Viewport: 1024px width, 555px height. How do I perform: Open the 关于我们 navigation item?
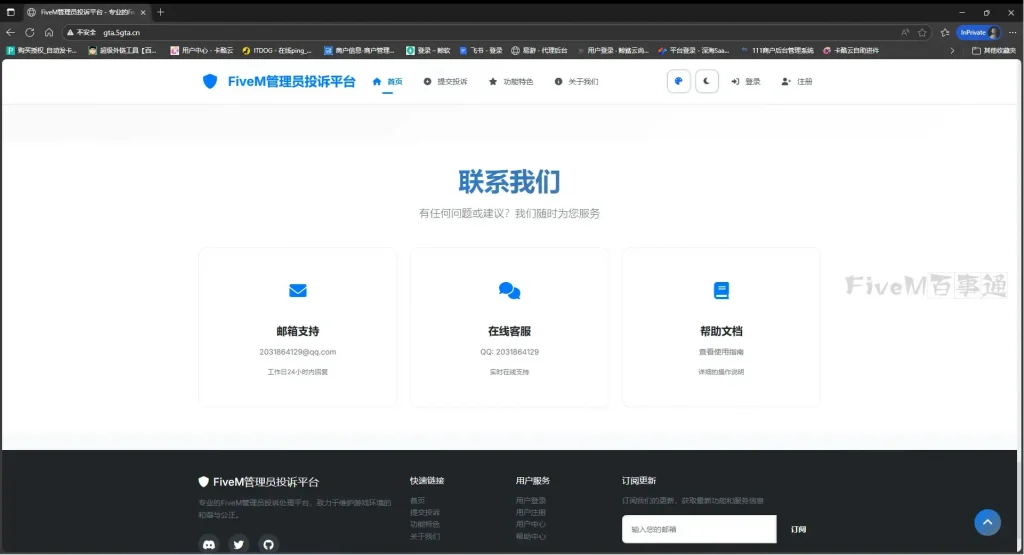pyautogui.click(x=577, y=82)
